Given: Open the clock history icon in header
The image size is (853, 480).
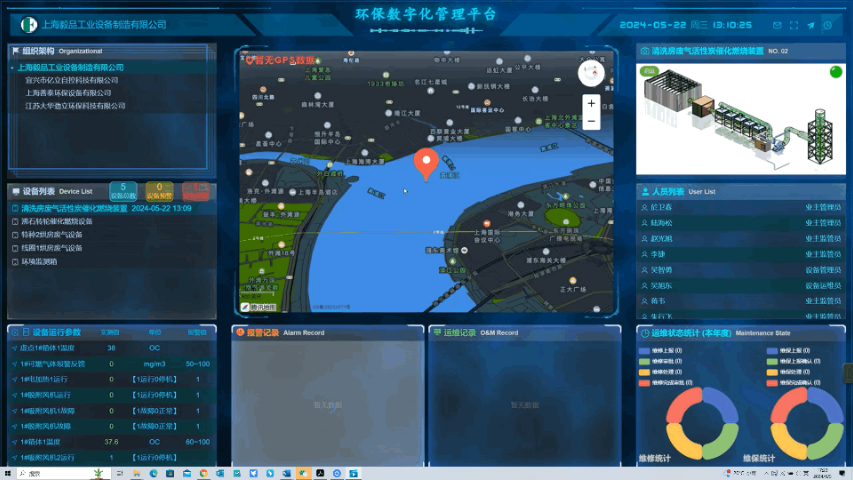Looking at the screenshot, I should (x=827, y=25).
